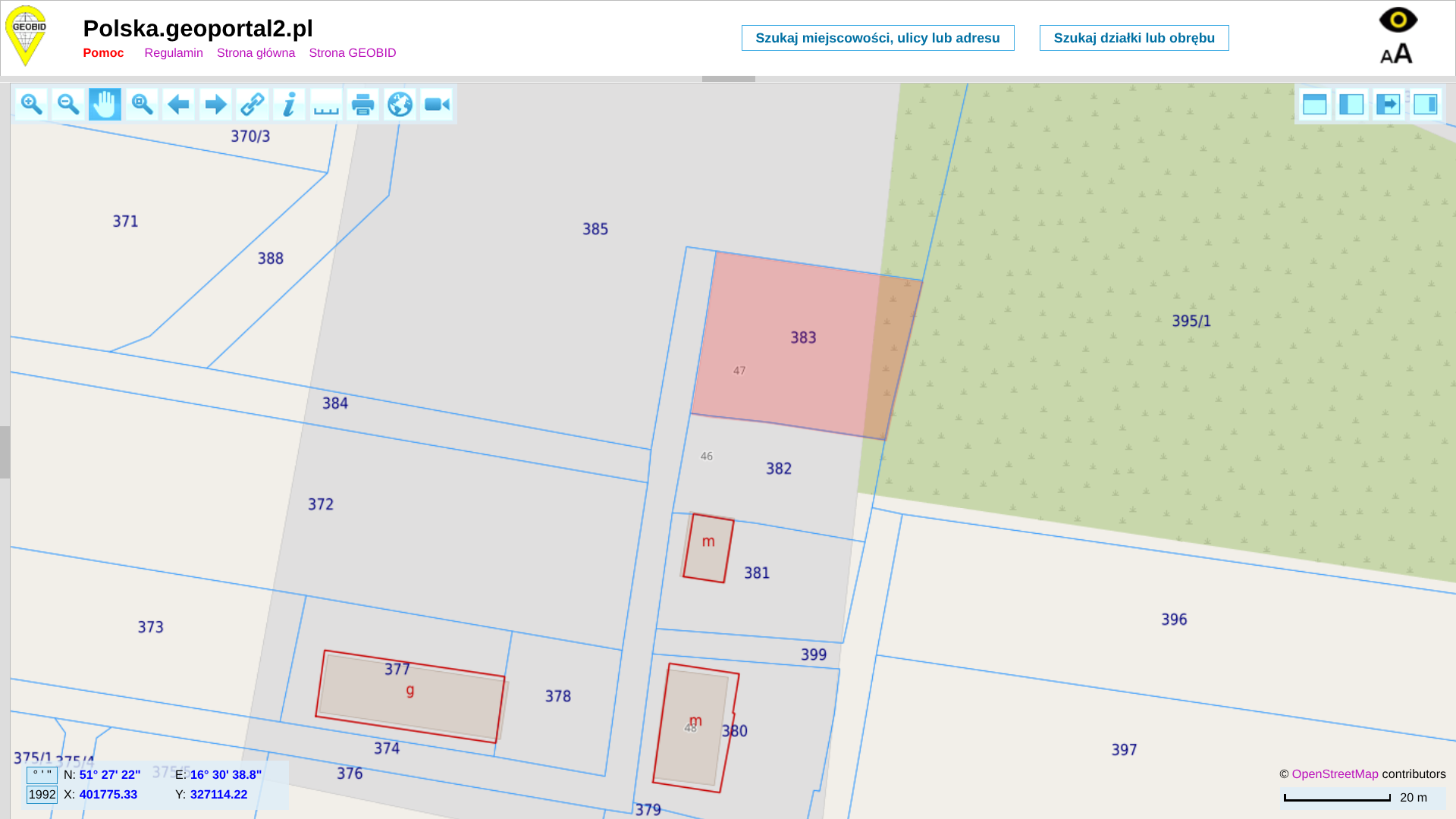The width and height of the screenshot is (1456, 819).
Task: Click parcel label 378
Action: pos(558,696)
